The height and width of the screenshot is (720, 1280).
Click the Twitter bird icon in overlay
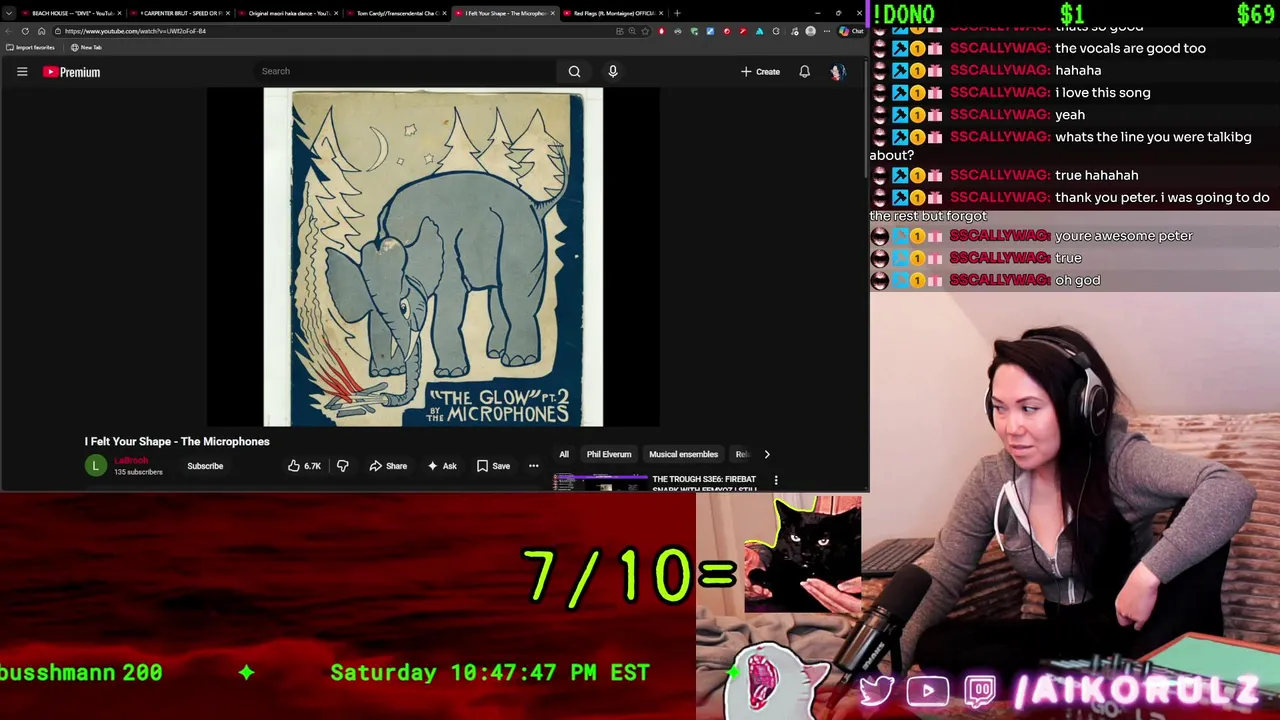pyautogui.click(x=877, y=691)
